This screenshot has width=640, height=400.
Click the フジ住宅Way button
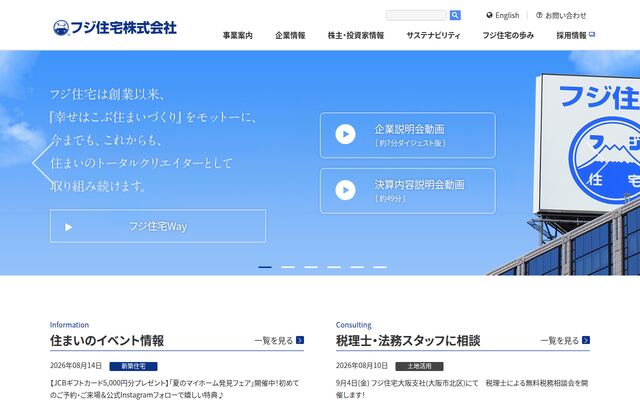coord(158,226)
